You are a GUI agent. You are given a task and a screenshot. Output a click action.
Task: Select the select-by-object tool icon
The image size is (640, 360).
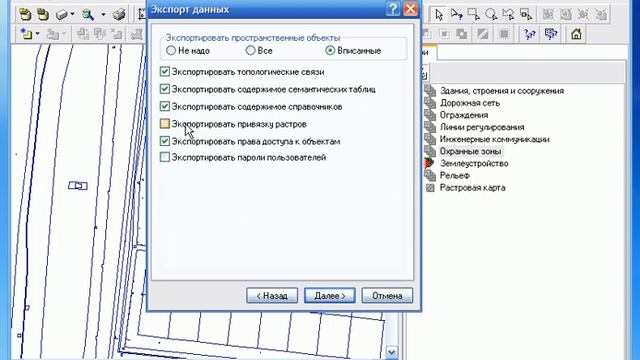point(526,15)
